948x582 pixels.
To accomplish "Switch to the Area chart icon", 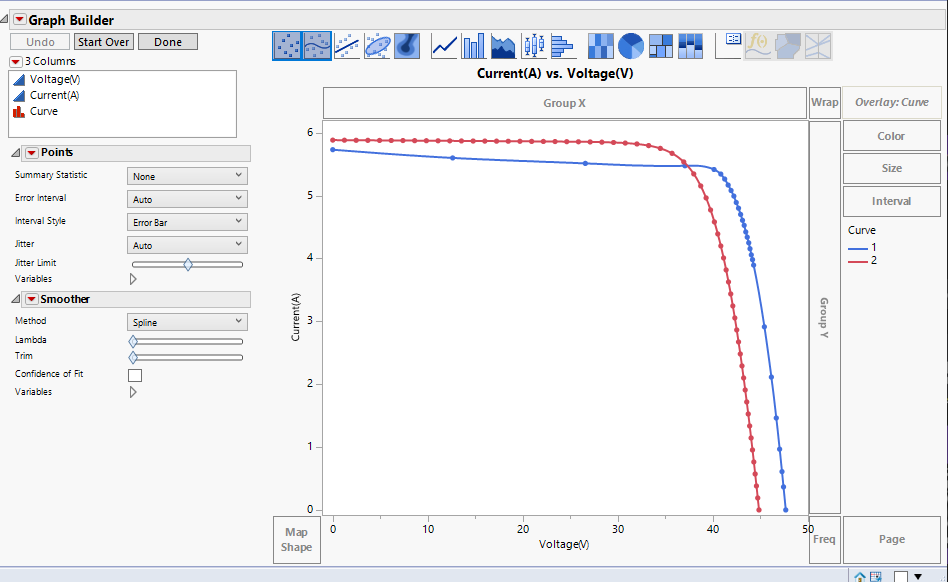I will coord(503,46).
